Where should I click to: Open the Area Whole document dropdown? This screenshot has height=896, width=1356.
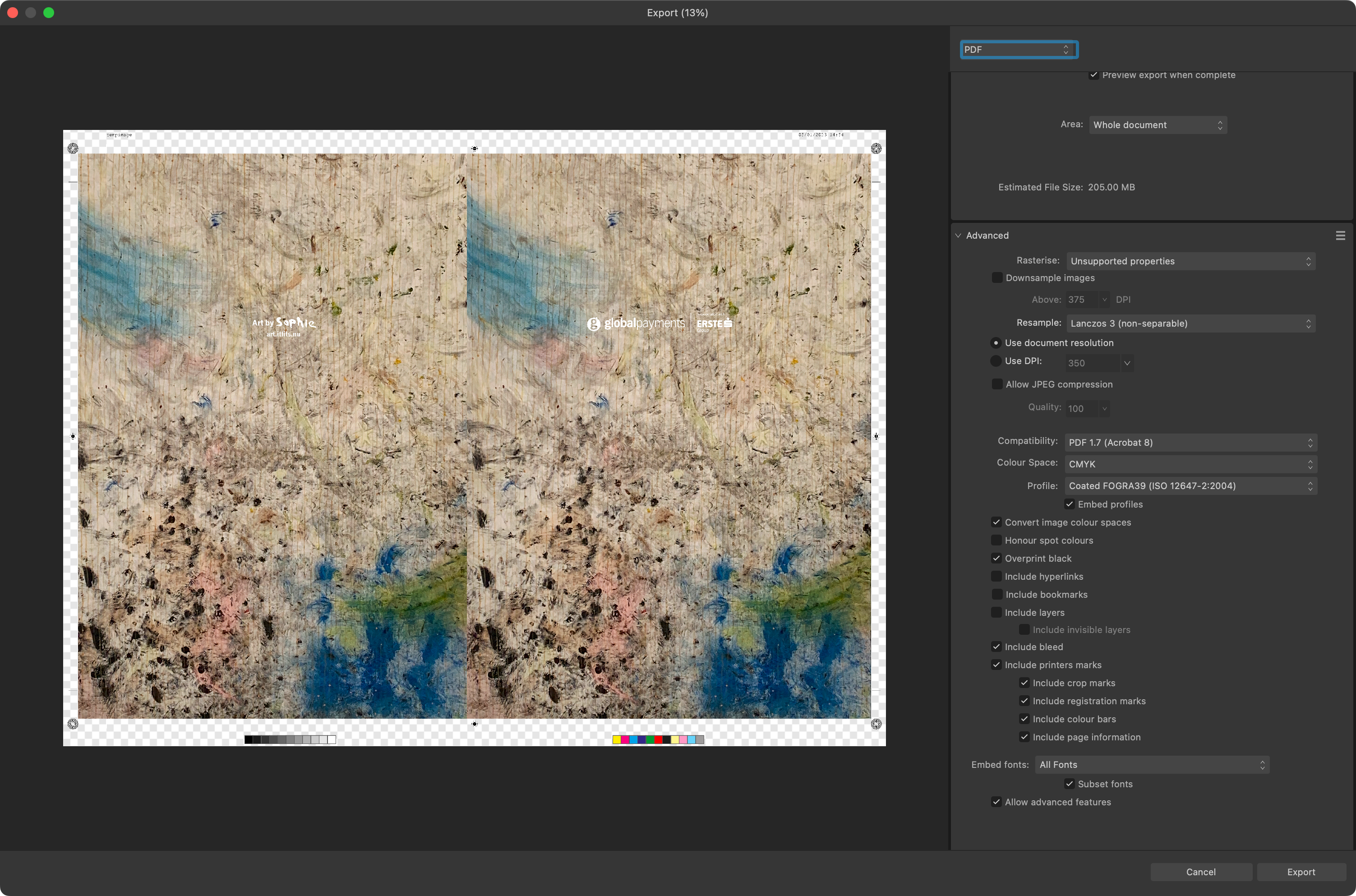(1157, 125)
